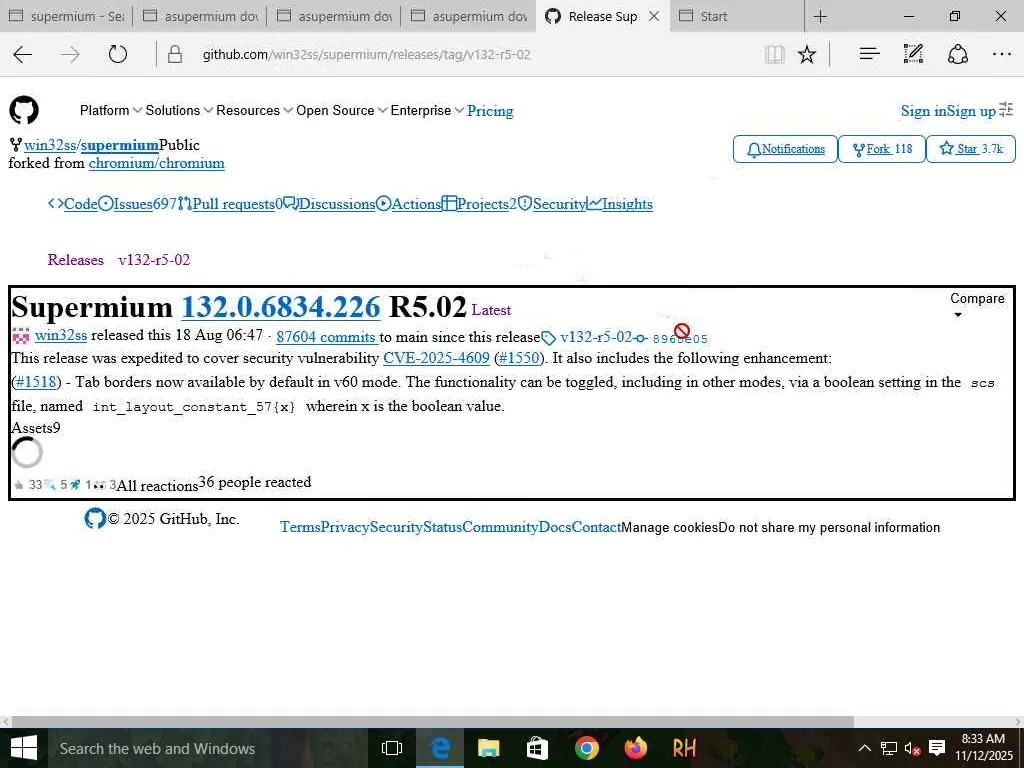This screenshot has width=1024, height=768.
Task: Click the Sign up link
Action: (971, 111)
